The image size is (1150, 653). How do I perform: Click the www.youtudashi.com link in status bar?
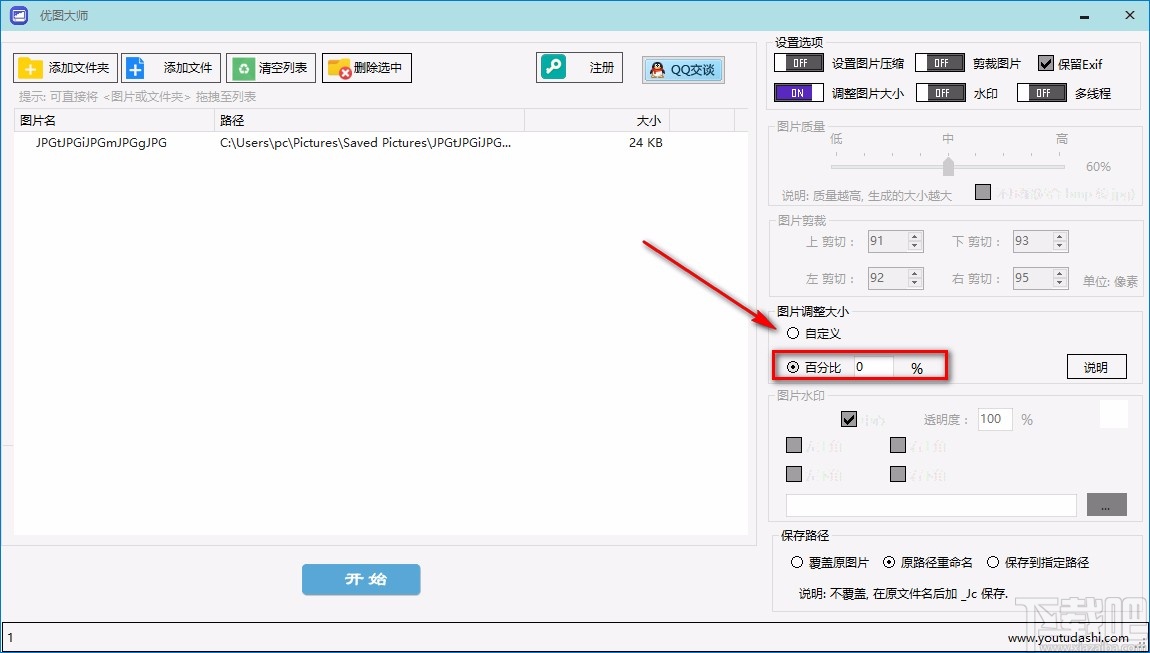1070,638
